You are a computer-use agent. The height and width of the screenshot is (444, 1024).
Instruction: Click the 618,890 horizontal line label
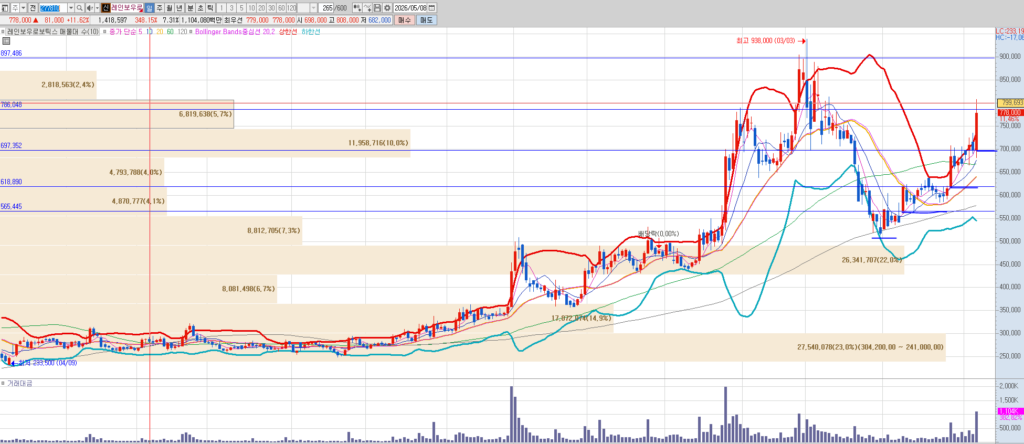coord(12,182)
